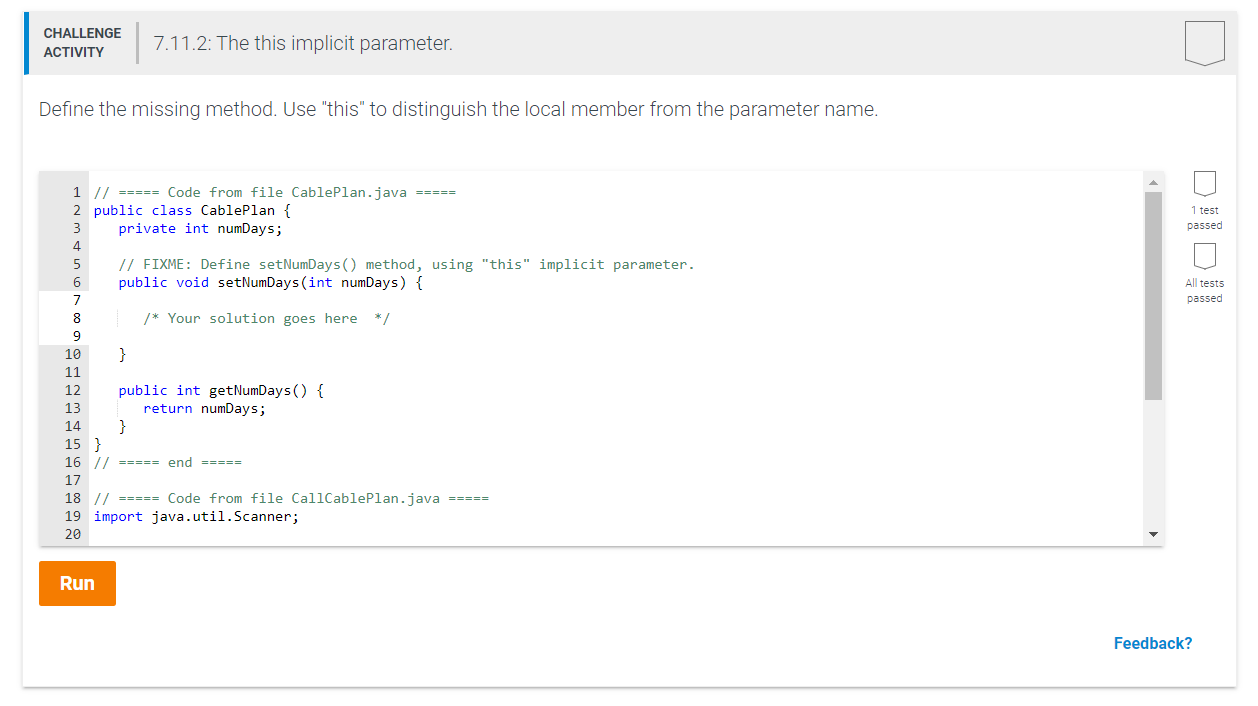Image resolution: width=1258 pixels, height=706 pixels.
Task: Click the code editor scroll down arrow
Action: (1153, 535)
